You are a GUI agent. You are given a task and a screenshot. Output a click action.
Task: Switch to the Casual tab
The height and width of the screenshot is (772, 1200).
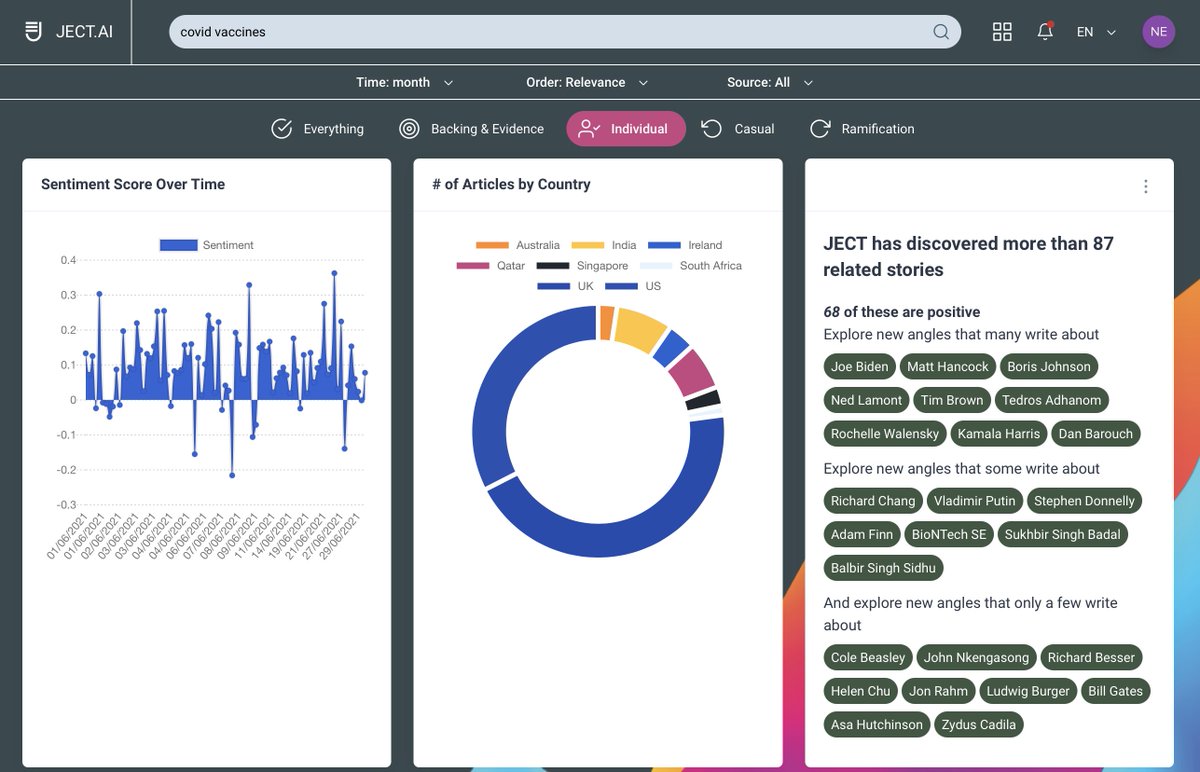[x=738, y=129]
